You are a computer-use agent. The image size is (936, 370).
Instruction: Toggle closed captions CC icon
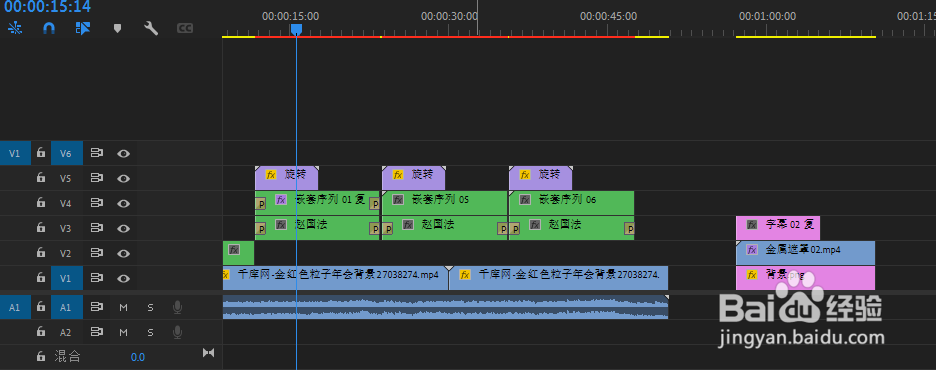pyautogui.click(x=185, y=28)
